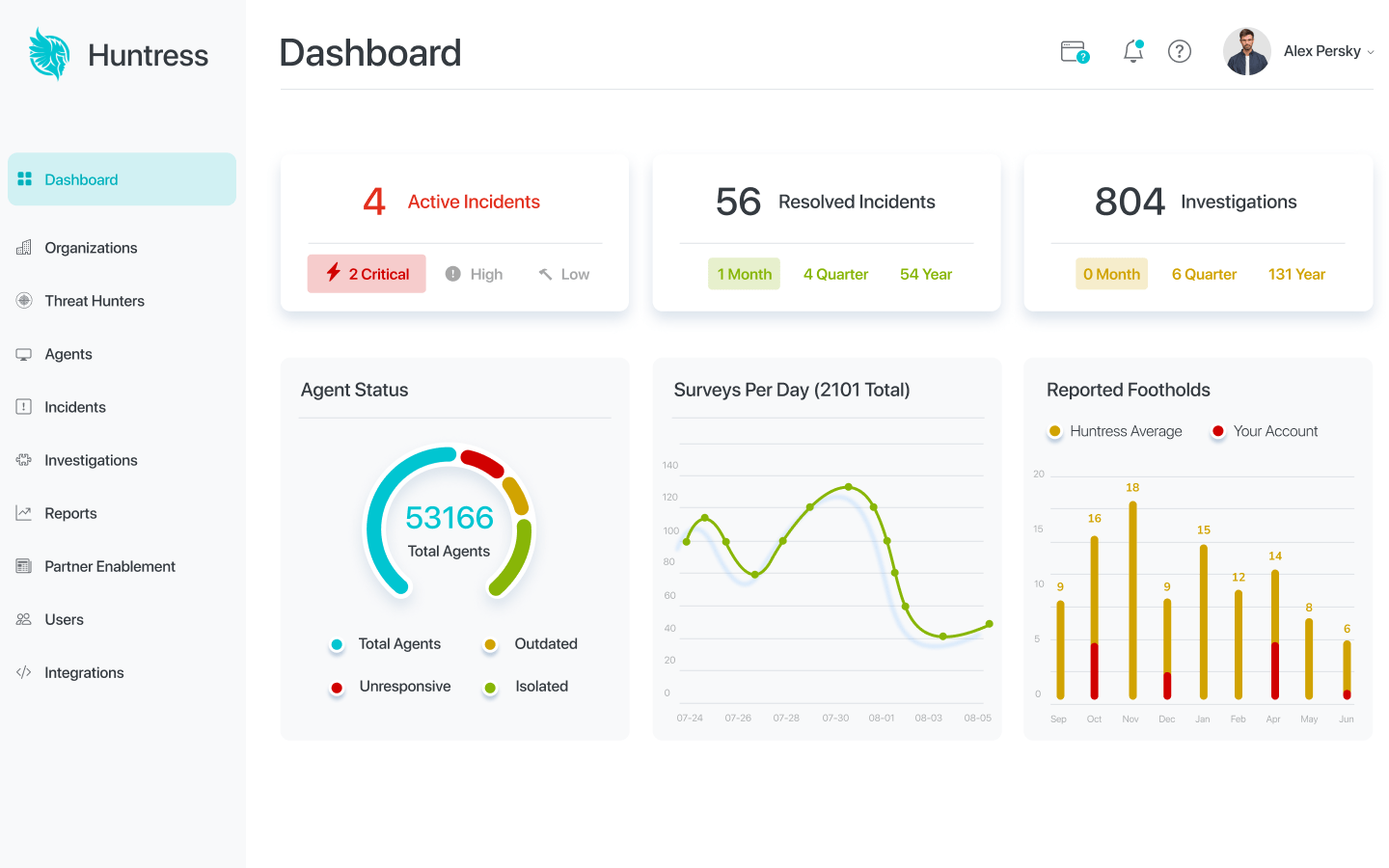Screen dimensions: 1389x868
Task: Toggle the Unresponsive legend in Agent Status
Action: click(x=337, y=688)
